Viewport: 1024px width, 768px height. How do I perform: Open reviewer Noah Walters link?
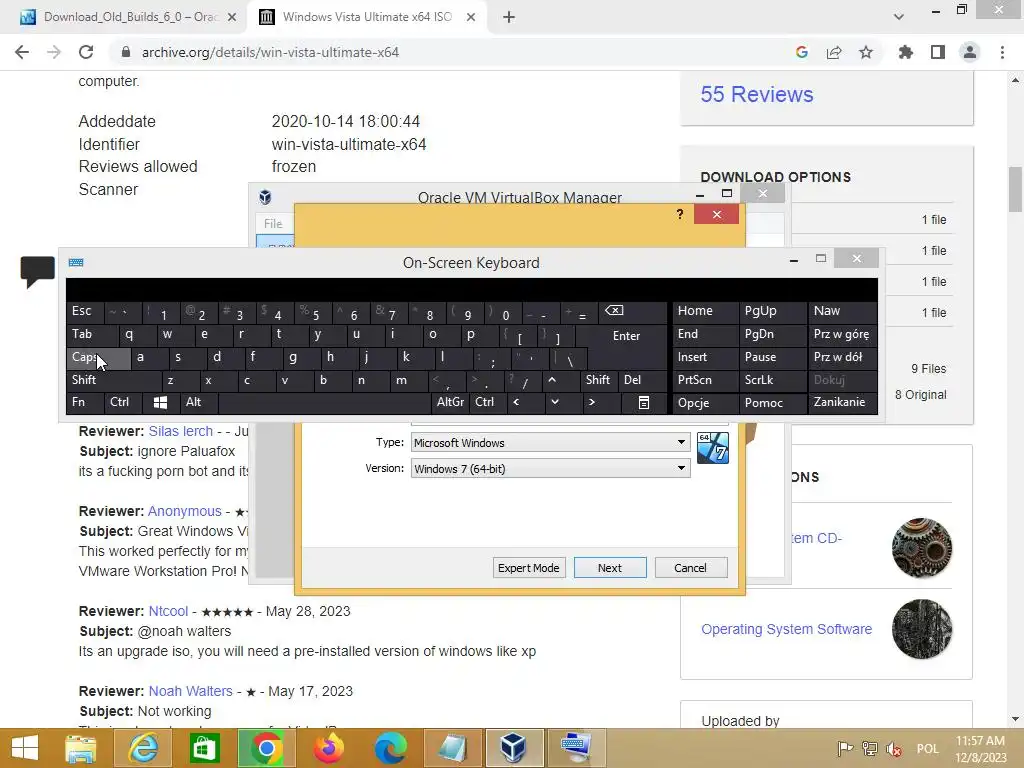pyautogui.click(x=190, y=692)
